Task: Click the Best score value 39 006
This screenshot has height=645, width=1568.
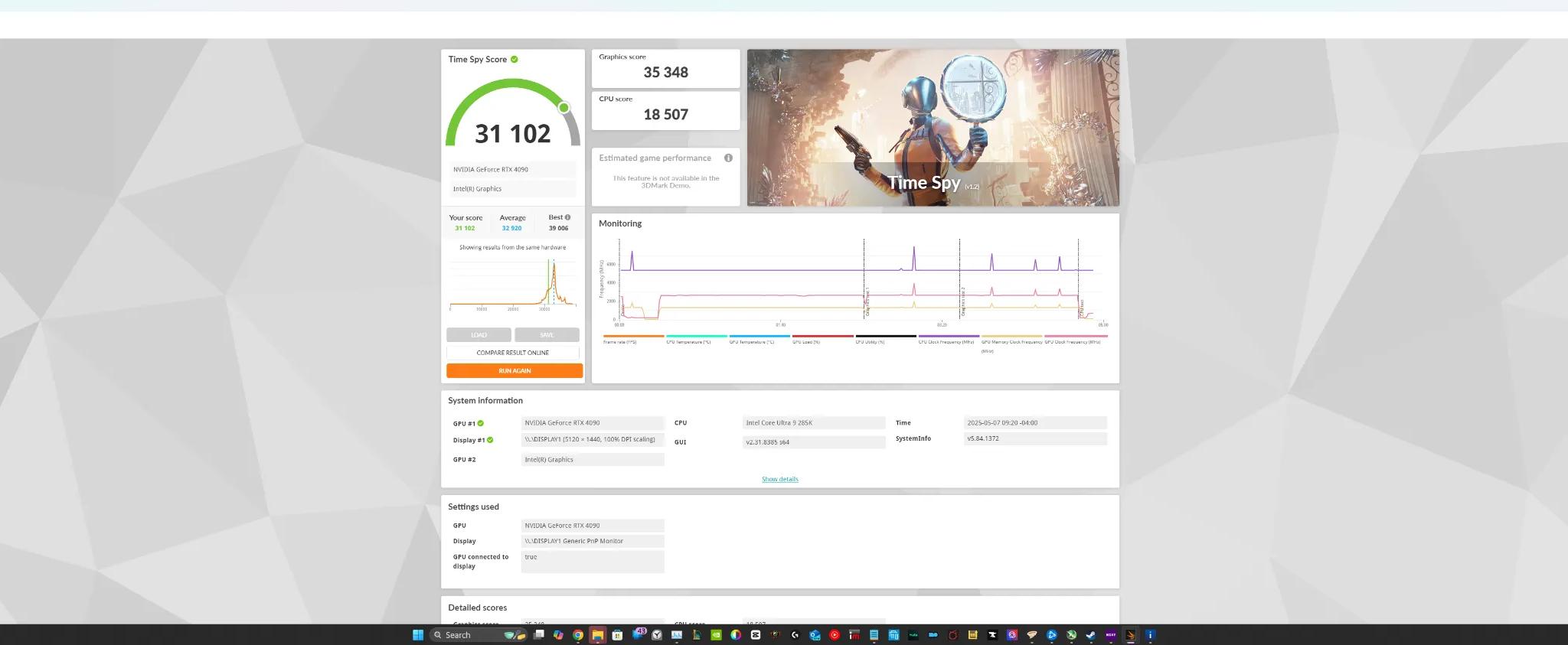Action: click(558, 228)
